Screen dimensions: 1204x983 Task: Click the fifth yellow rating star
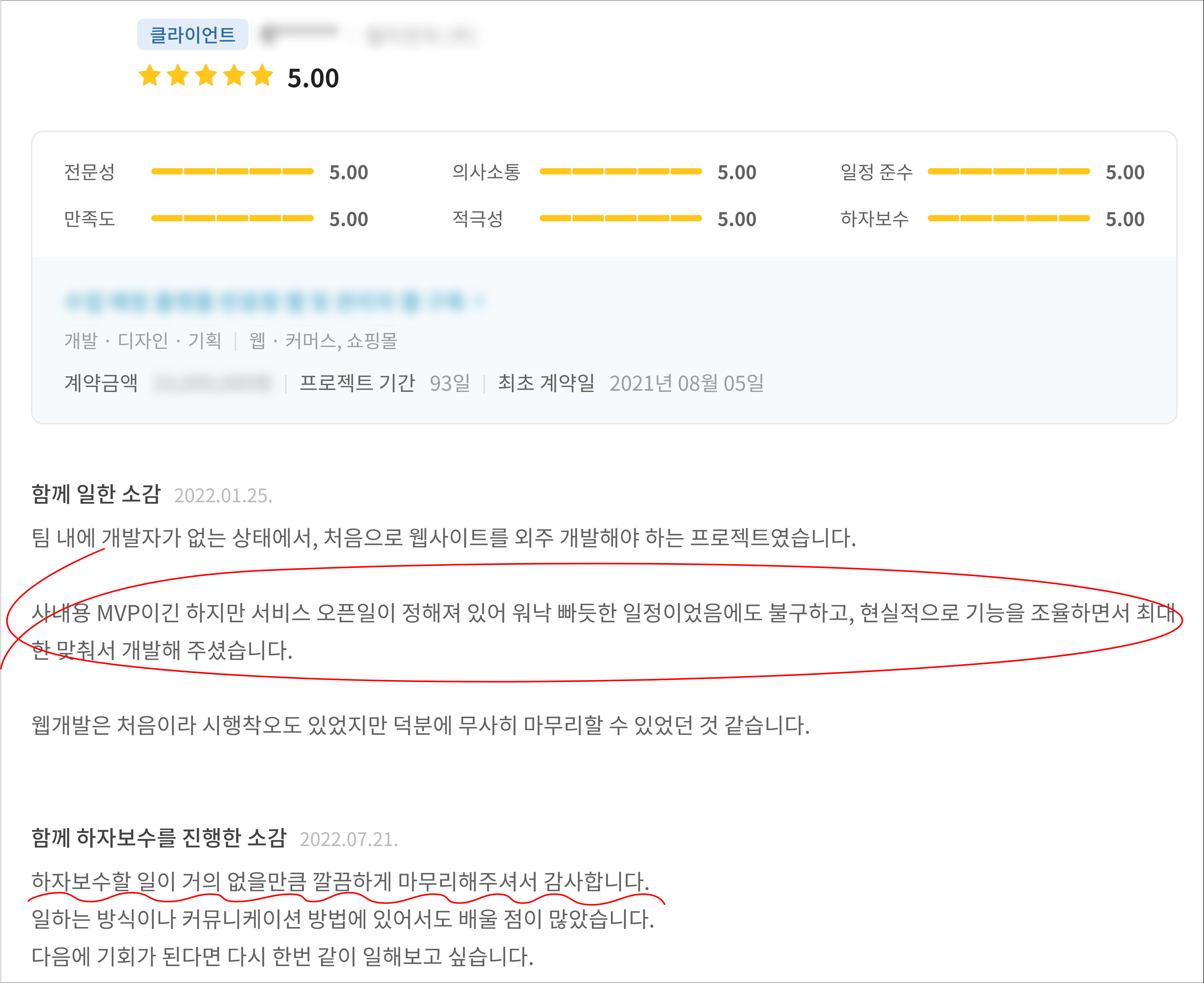point(262,75)
